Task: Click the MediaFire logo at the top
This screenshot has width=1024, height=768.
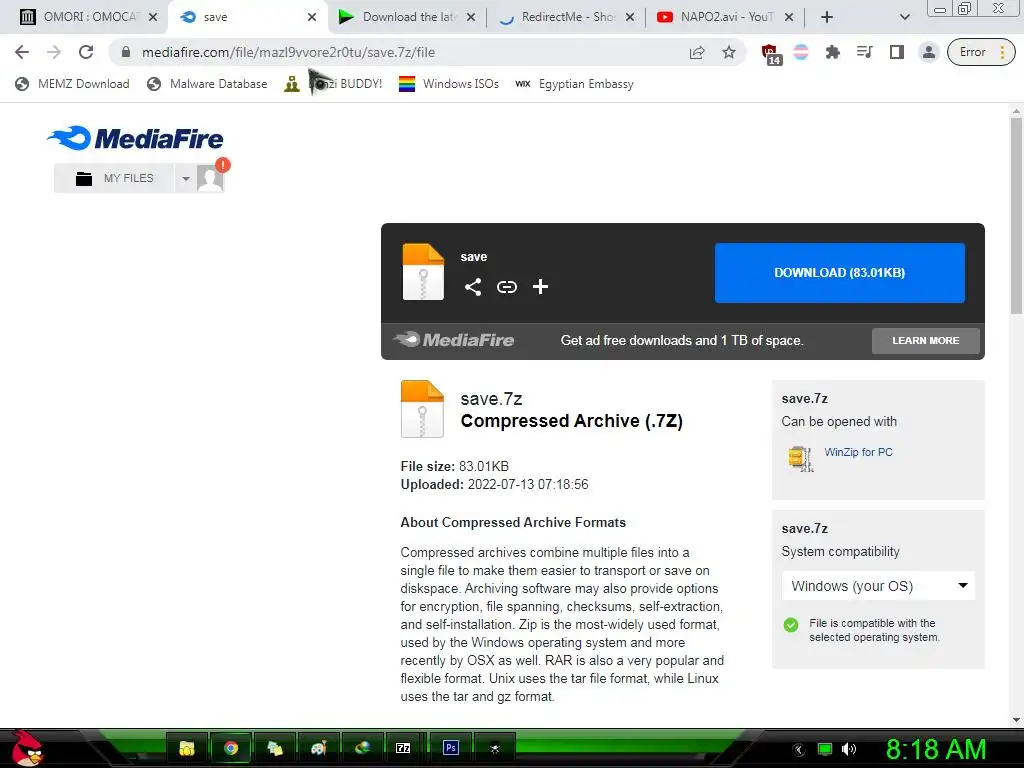Action: 135,138
